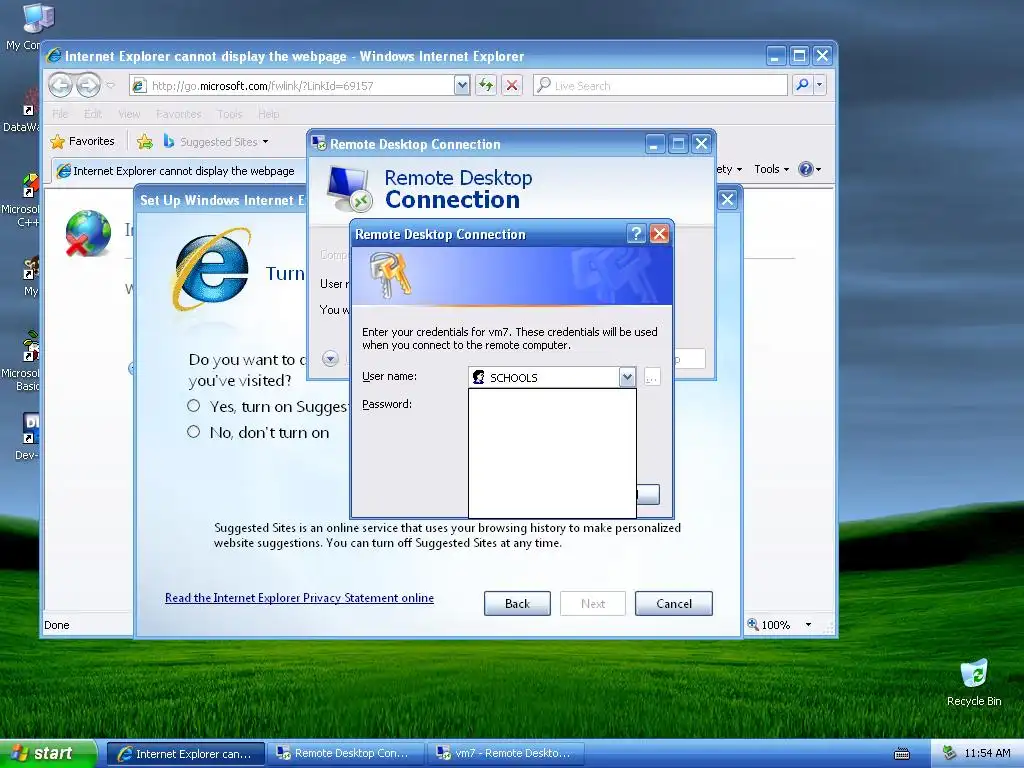Click the red Stop icon in IE toolbar
Screen dimensions: 1024x768
pyautogui.click(x=512, y=85)
